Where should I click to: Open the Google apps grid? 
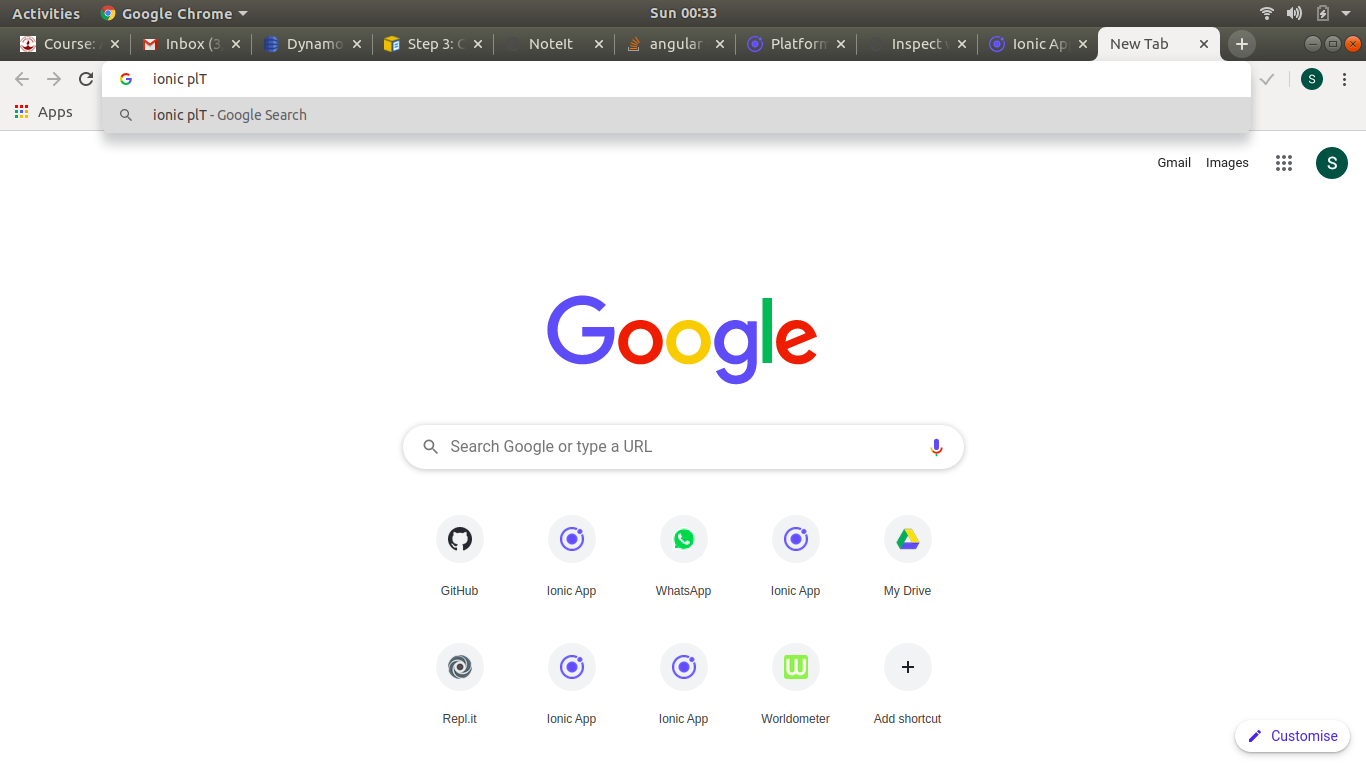pyautogui.click(x=1284, y=163)
